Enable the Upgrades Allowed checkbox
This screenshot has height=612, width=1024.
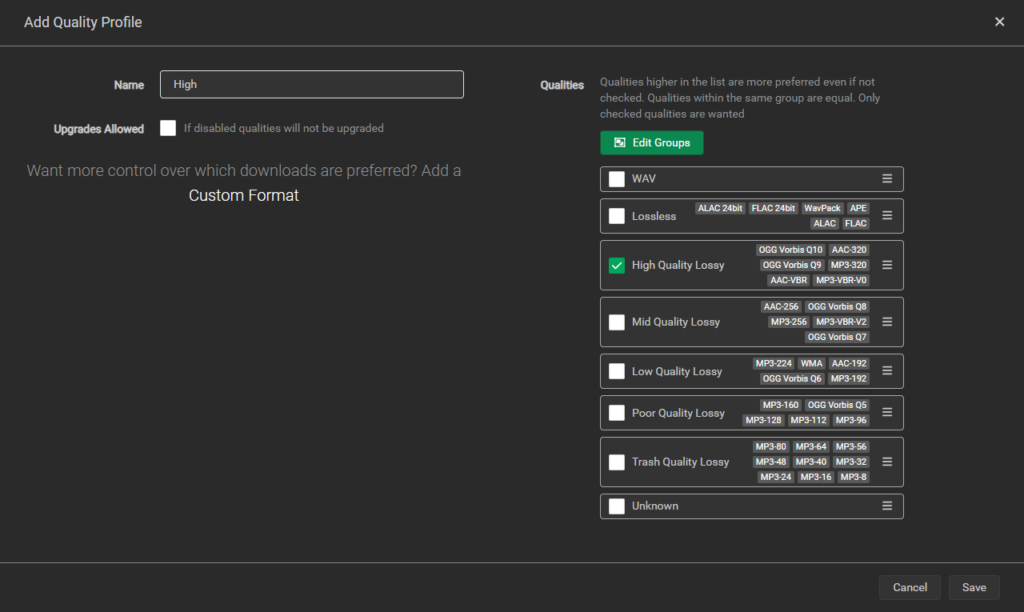click(x=167, y=128)
